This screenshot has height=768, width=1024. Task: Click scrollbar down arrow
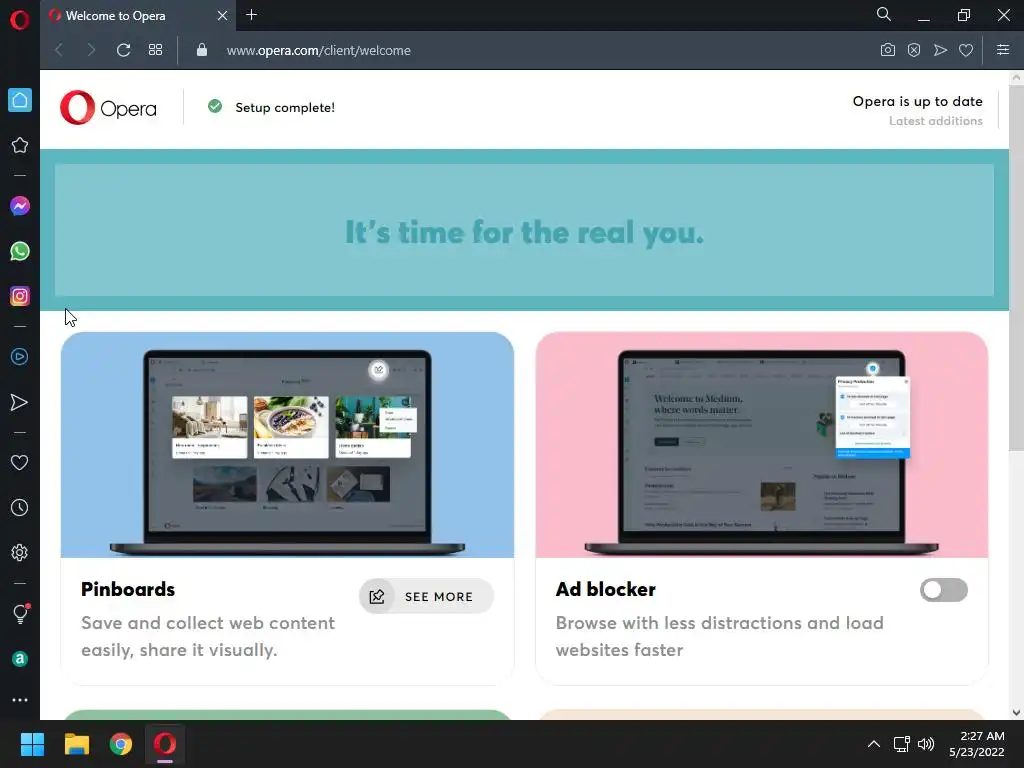tap(1016, 712)
